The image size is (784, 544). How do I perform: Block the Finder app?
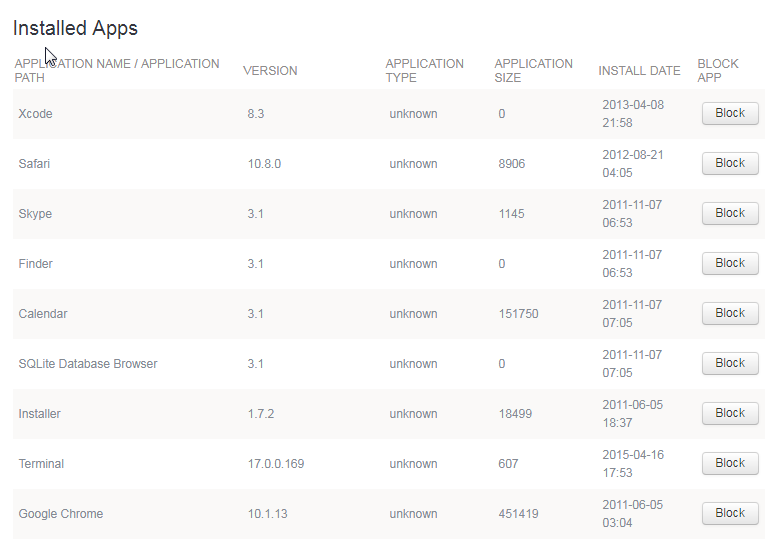730,264
